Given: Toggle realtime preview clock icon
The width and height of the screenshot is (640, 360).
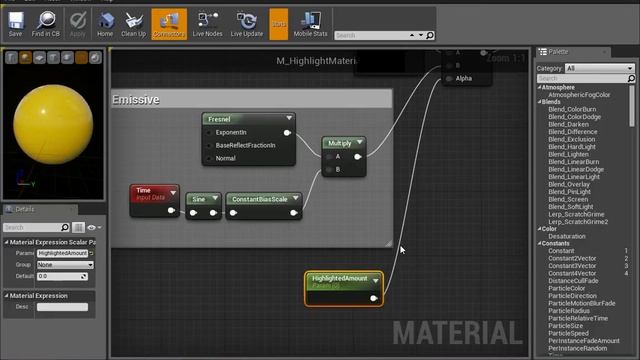Looking at the screenshot, I should [95, 58].
